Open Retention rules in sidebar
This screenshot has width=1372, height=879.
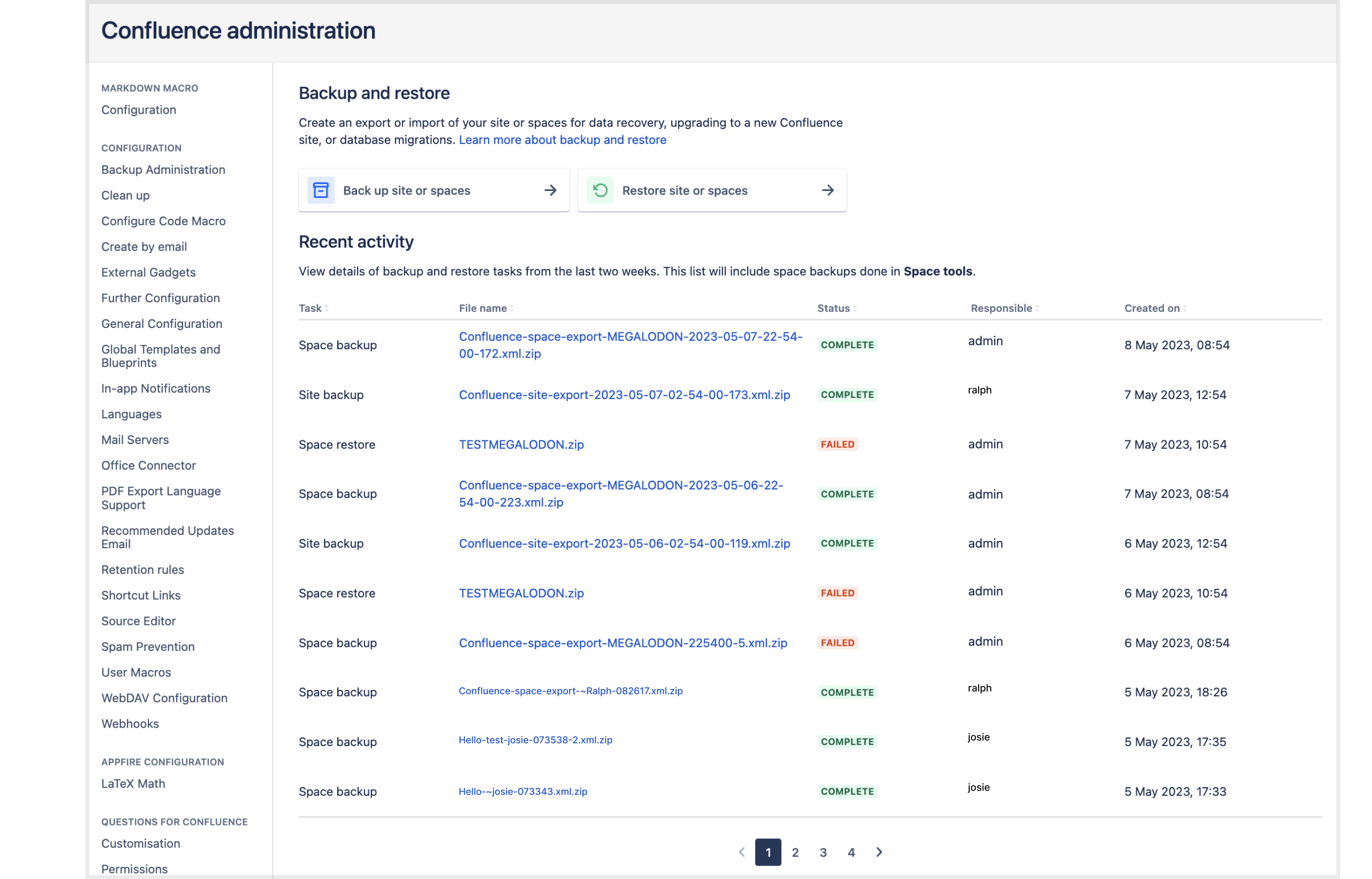coord(143,569)
